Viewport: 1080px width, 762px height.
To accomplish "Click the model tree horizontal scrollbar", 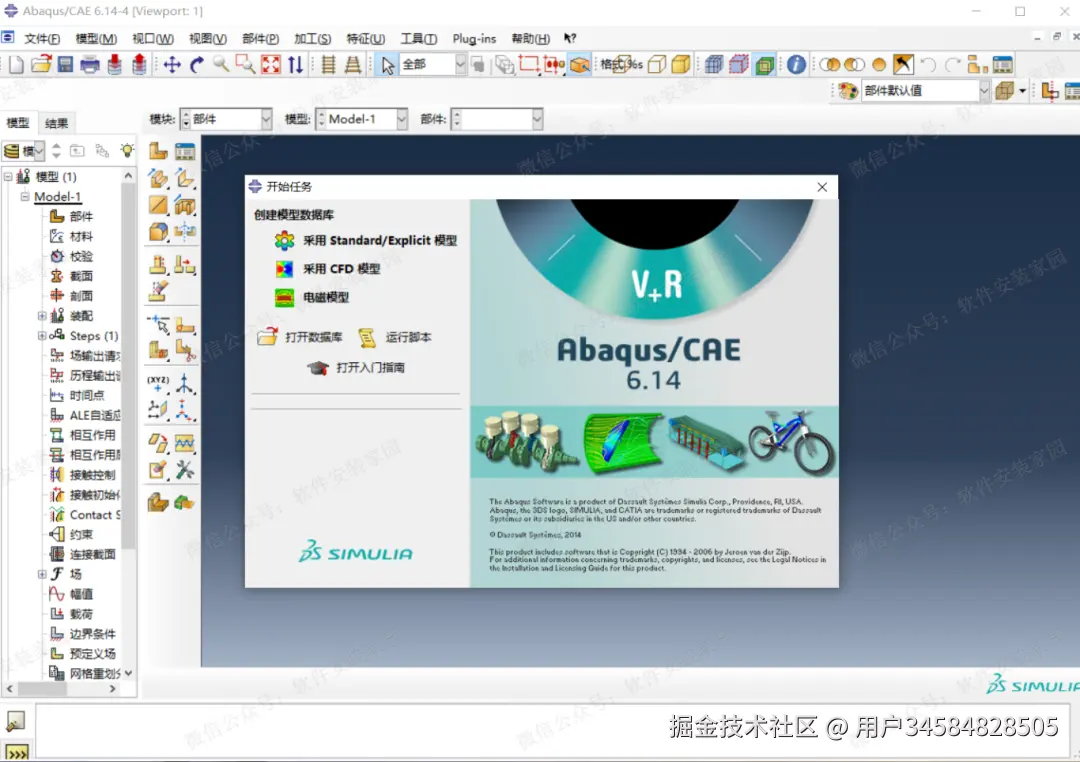I will tap(61, 688).
